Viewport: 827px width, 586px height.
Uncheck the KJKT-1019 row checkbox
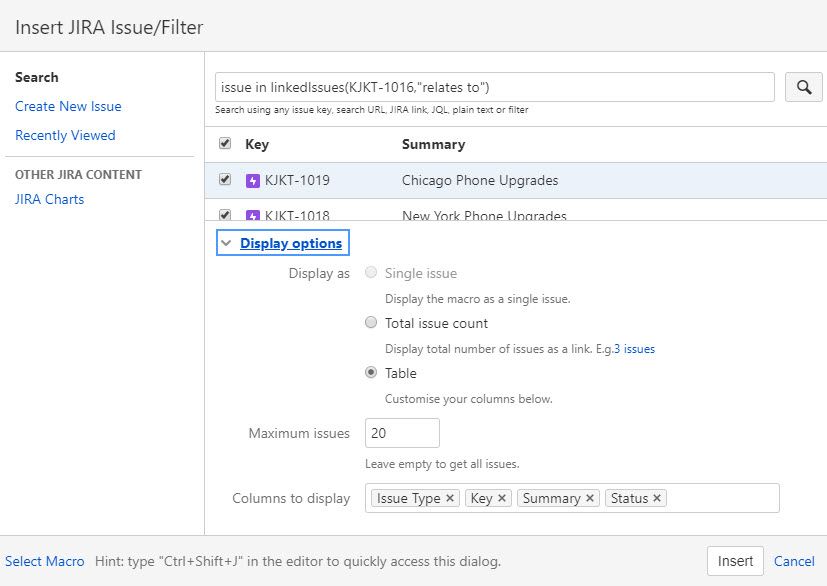225,179
